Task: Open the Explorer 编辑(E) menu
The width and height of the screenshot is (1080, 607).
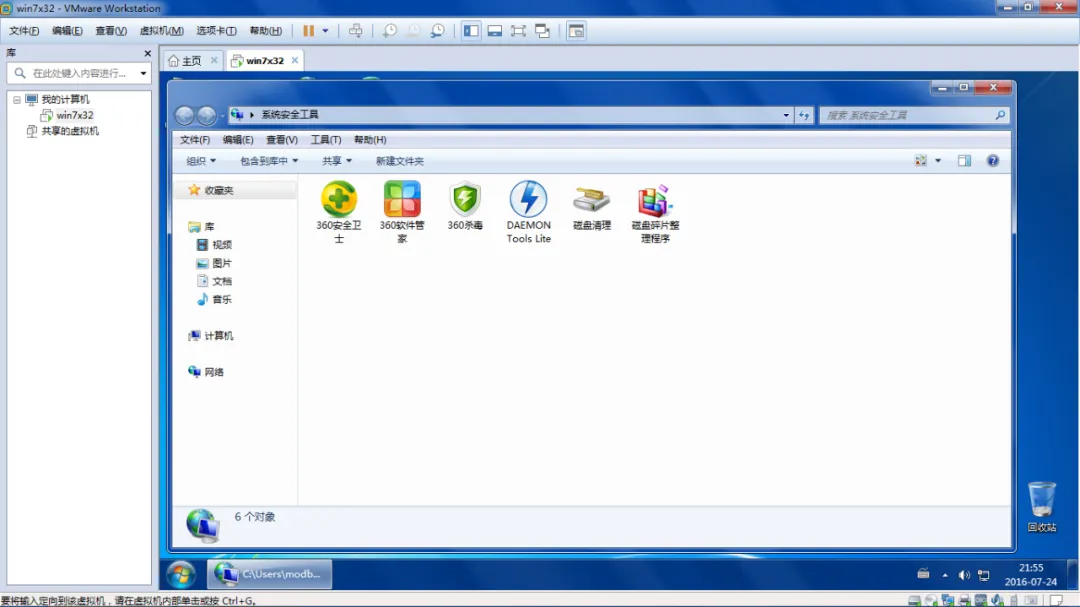Action: (x=238, y=139)
